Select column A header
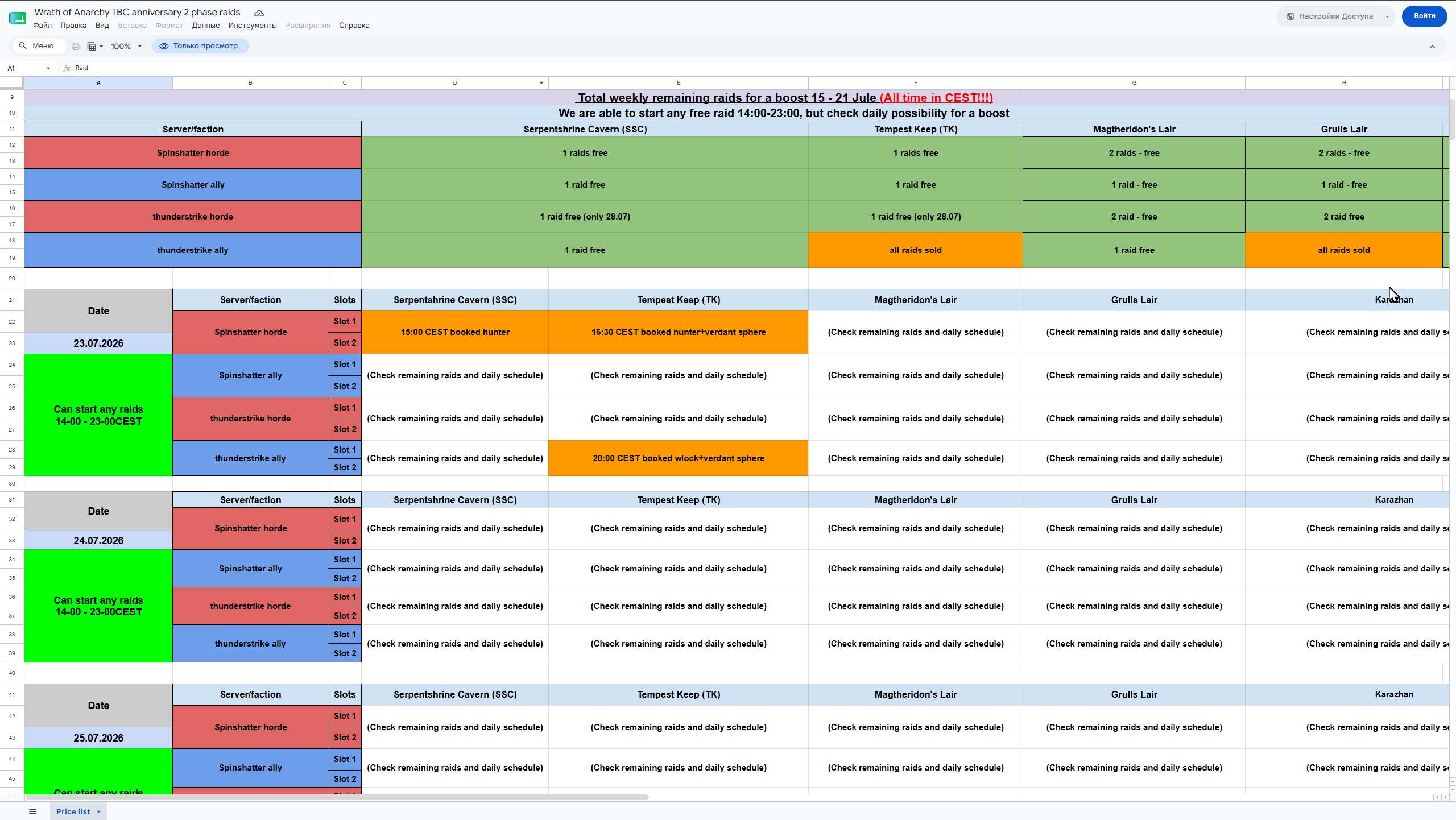The image size is (1456, 820). 98,83
